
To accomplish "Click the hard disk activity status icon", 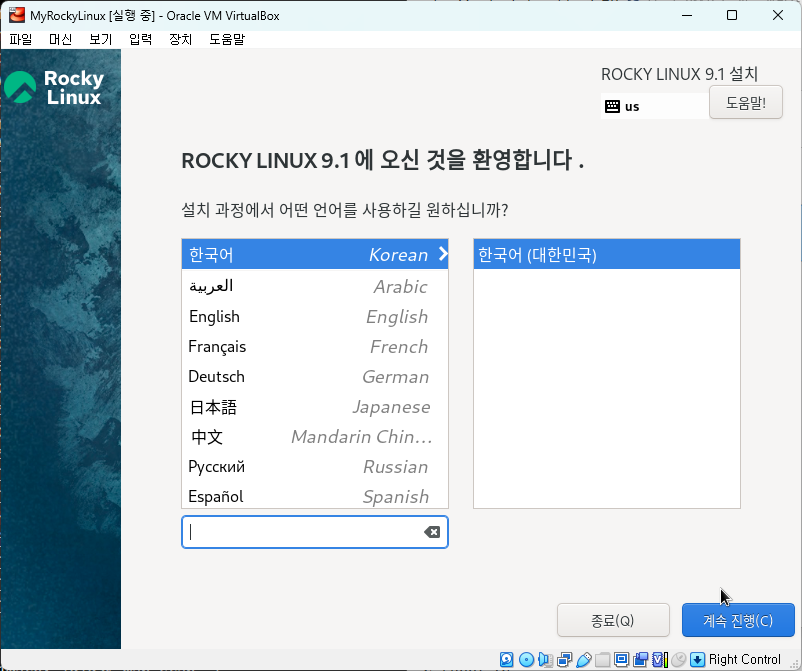I will (506, 659).
